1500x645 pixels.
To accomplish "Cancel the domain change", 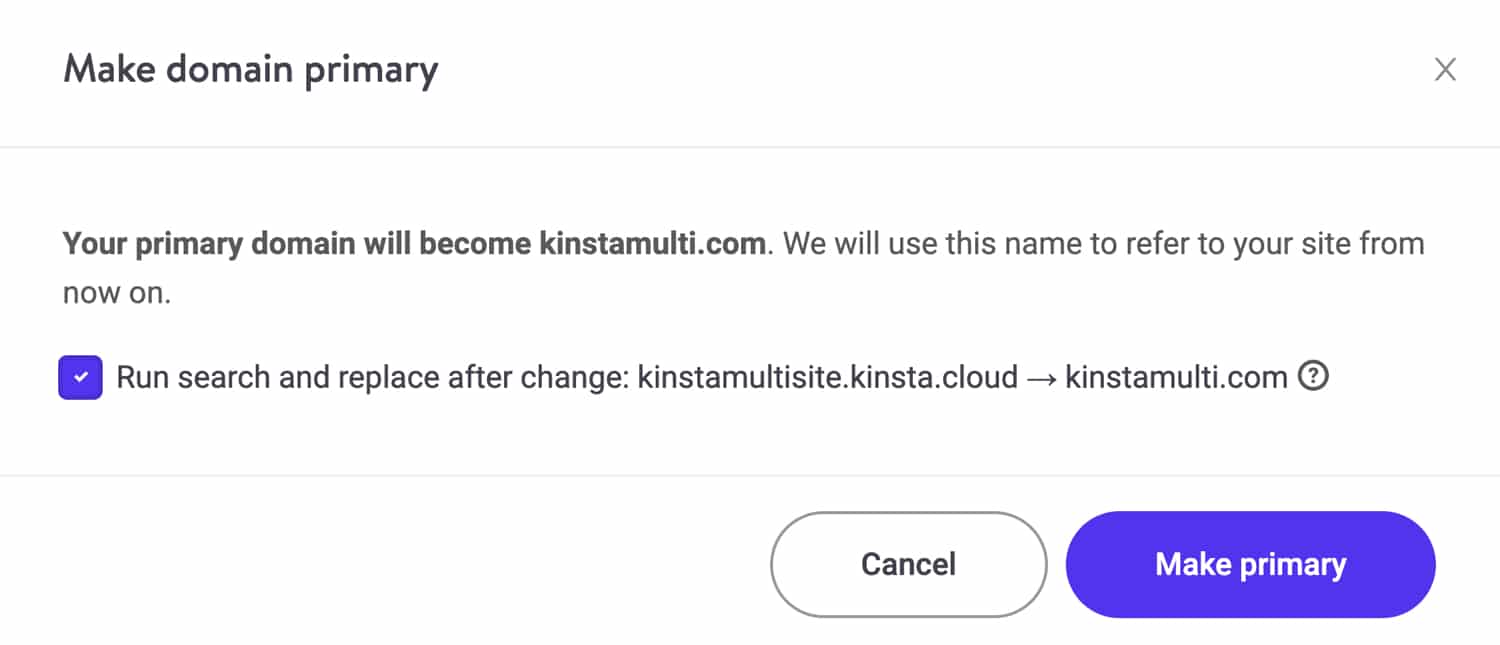I will 908,564.
